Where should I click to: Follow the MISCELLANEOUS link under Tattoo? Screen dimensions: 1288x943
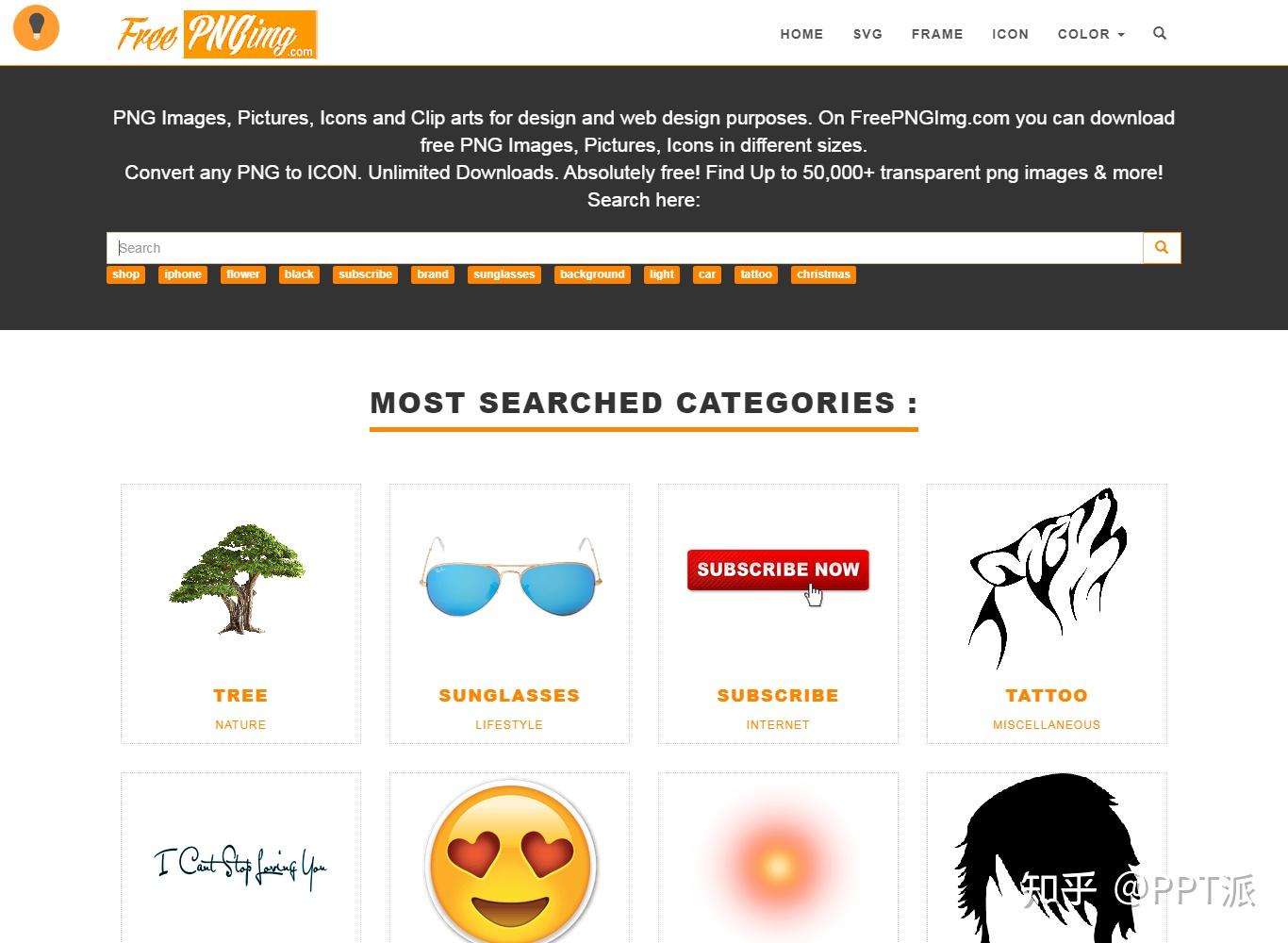pyautogui.click(x=1047, y=725)
